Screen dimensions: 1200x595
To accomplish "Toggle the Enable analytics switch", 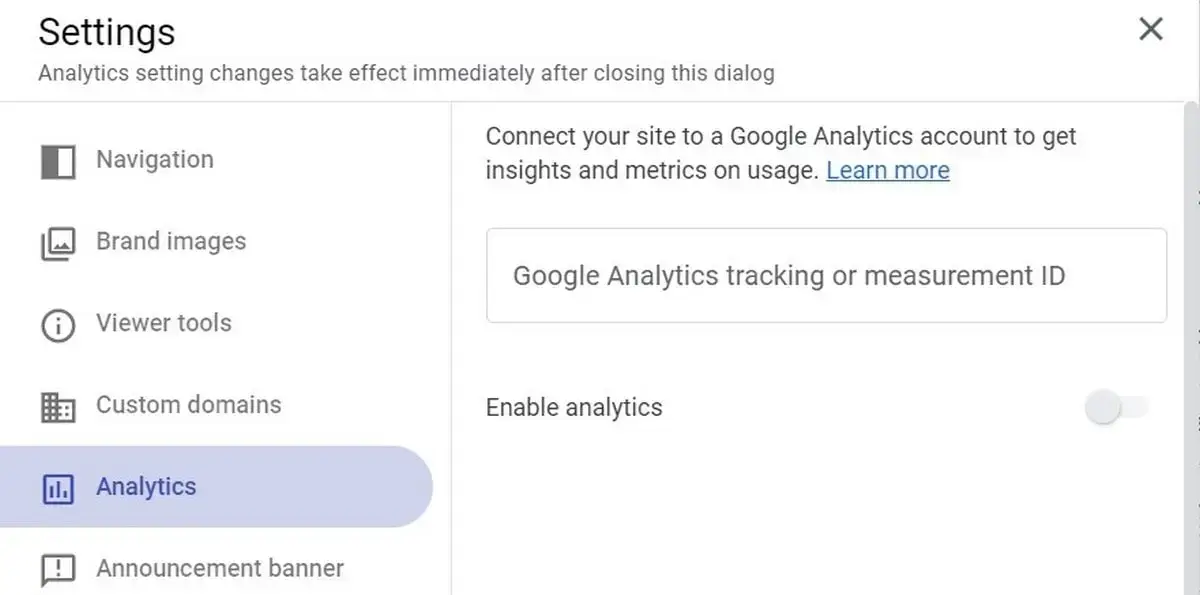I will tap(1117, 408).
